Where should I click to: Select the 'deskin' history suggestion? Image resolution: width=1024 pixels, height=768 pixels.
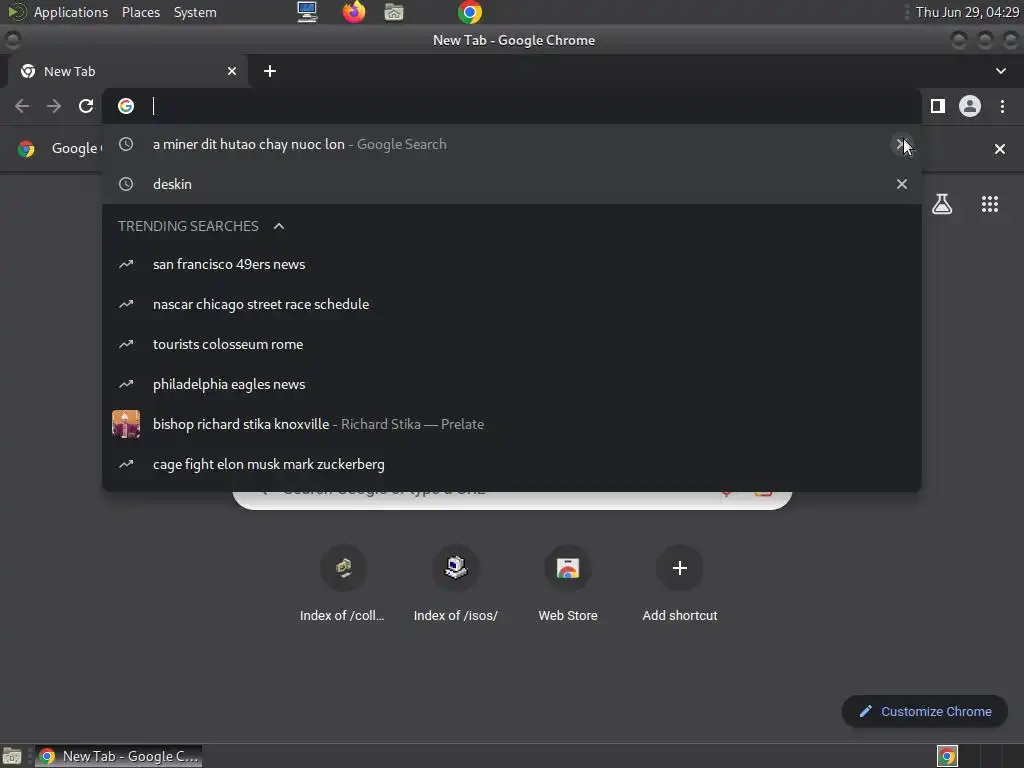511,184
